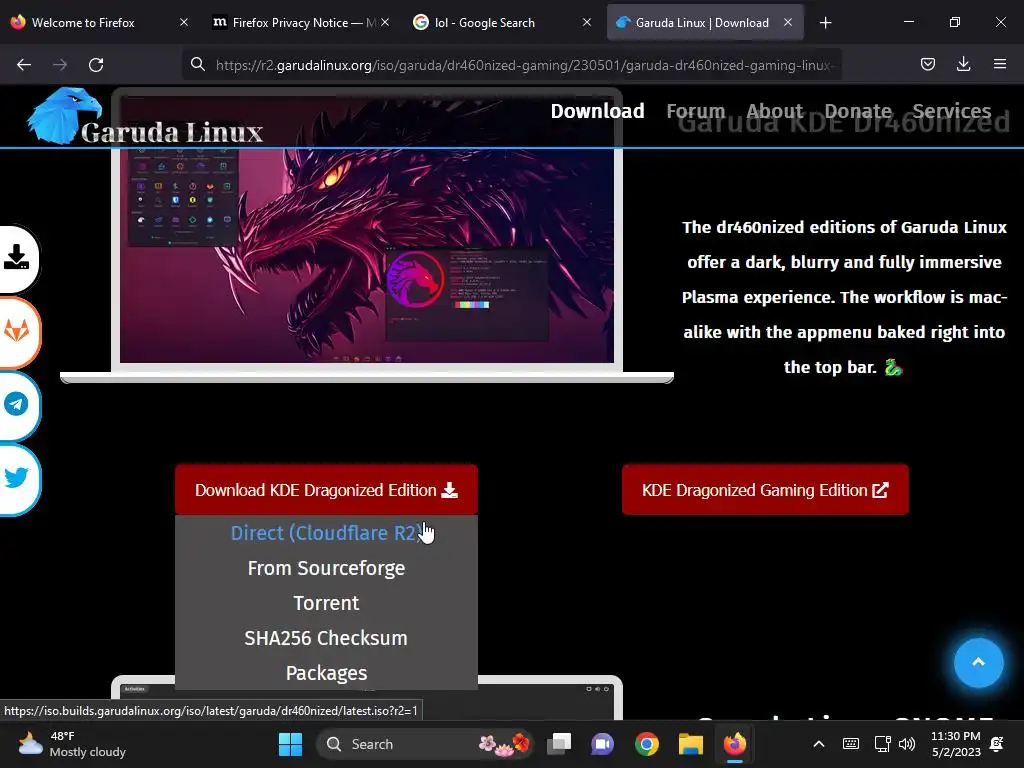Show hidden system tray icons
1024x768 pixels.
(x=818, y=744)
